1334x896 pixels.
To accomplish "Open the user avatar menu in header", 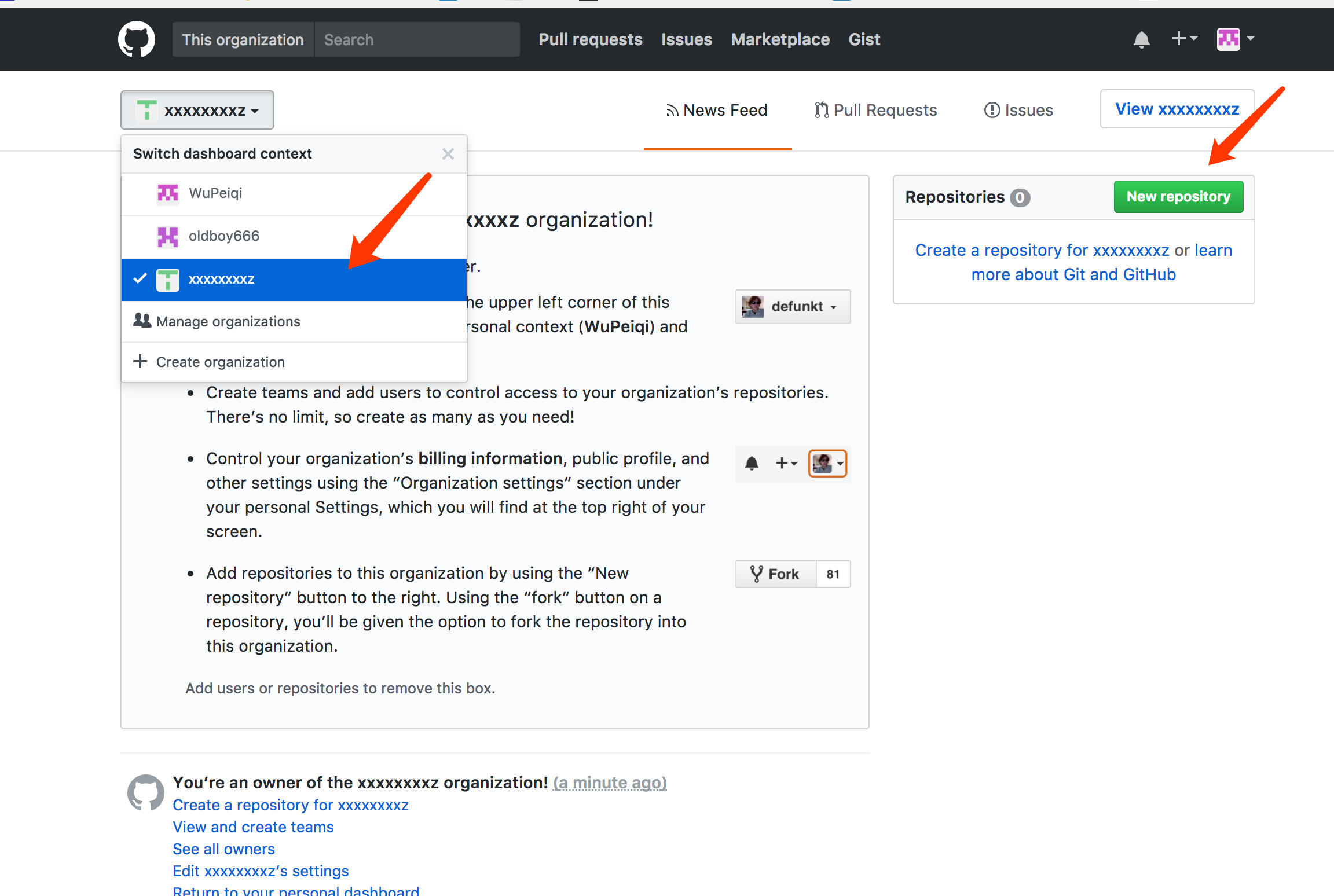I will pos(1236,39).
